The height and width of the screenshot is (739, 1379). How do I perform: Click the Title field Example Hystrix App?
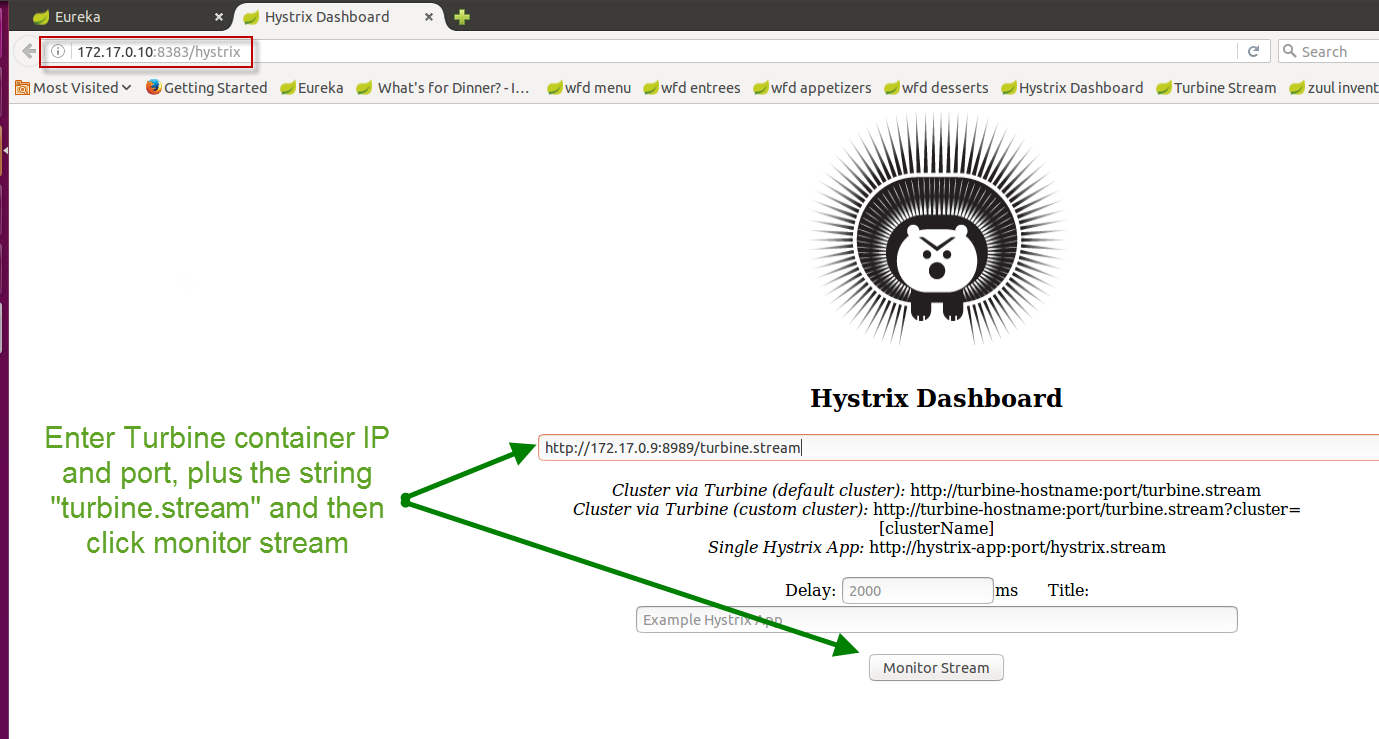[937, 620]
